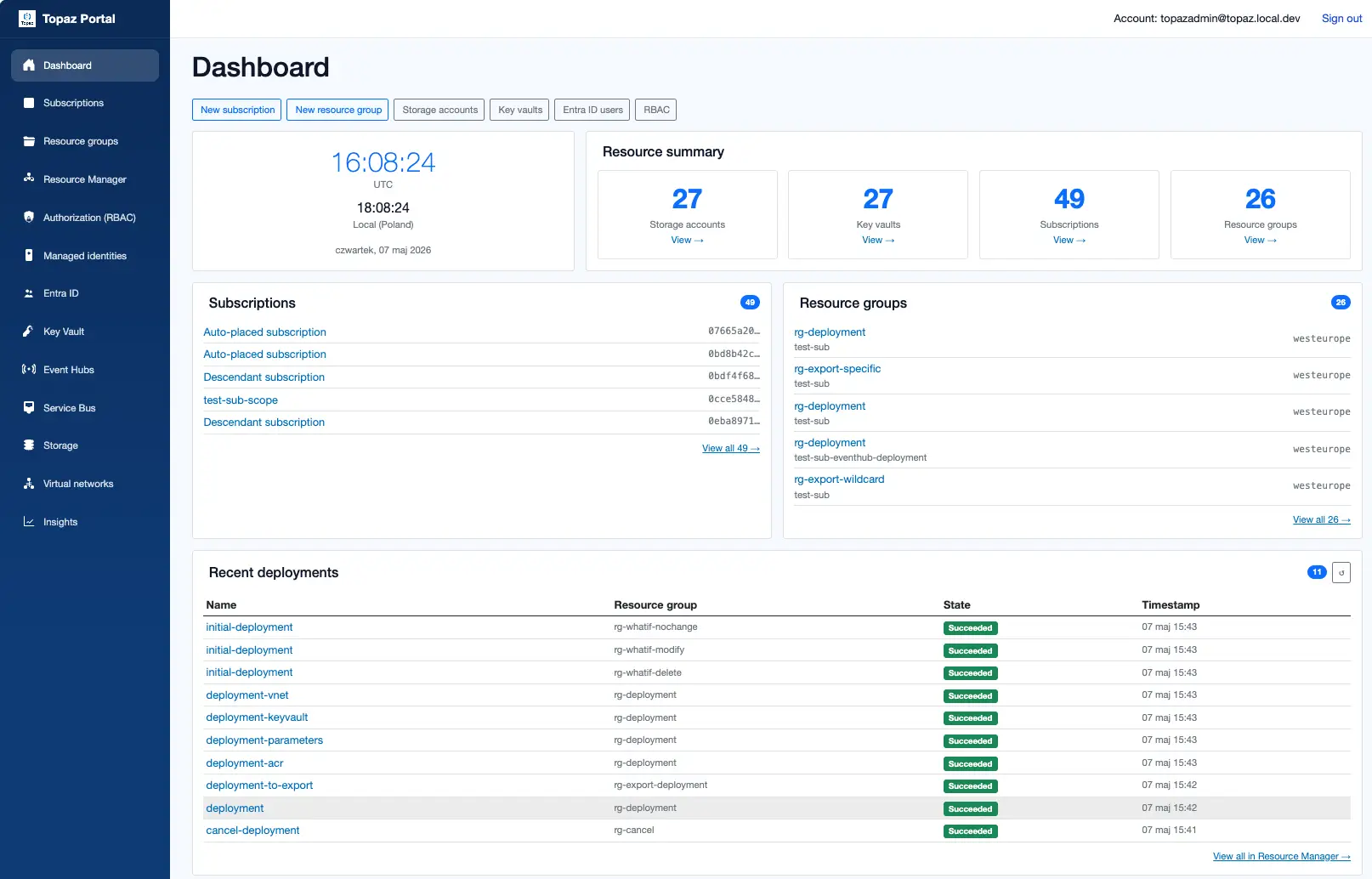Select the Authorization (RBAC) shield icon
1372x879 pixels.
29,217
